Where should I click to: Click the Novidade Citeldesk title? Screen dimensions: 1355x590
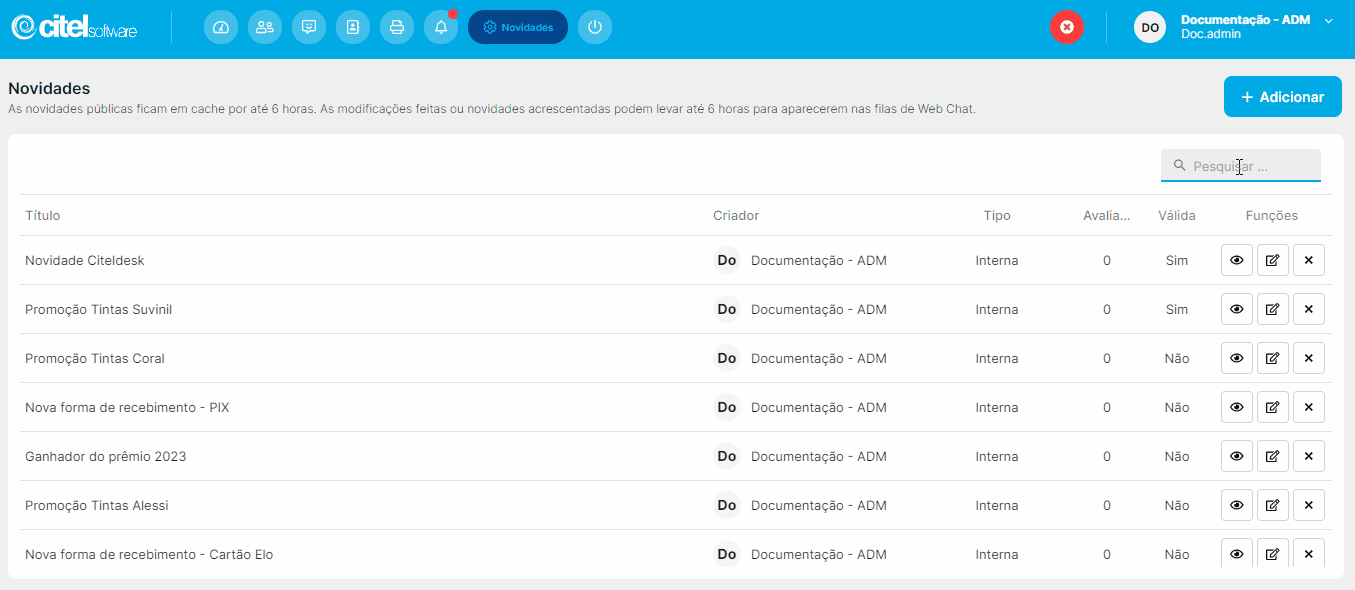tap(85, 260)
